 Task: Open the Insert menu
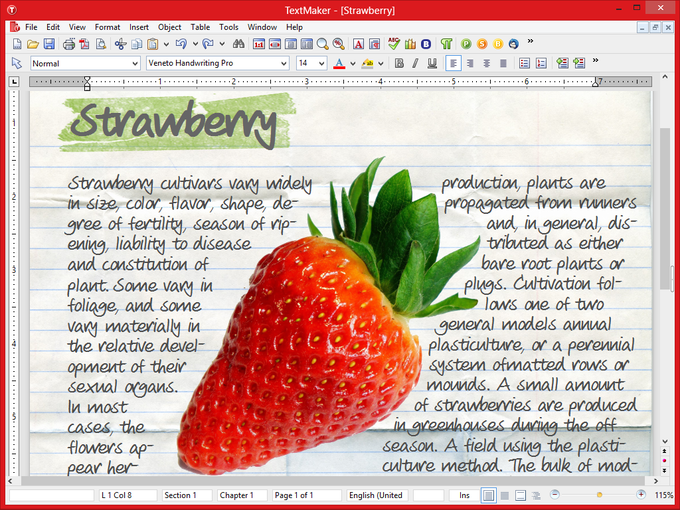click(139, 27)
